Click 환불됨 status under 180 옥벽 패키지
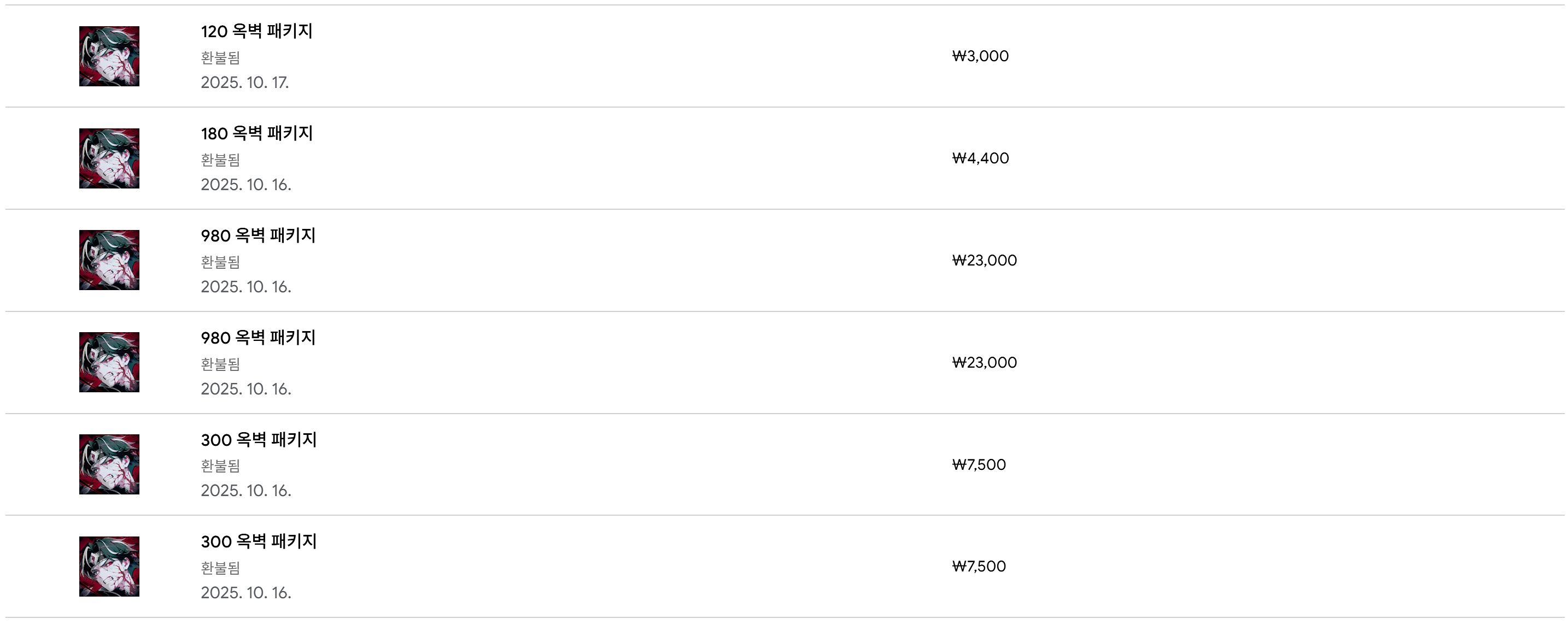This screenshot has width=1568, height=625. point(220,160)
